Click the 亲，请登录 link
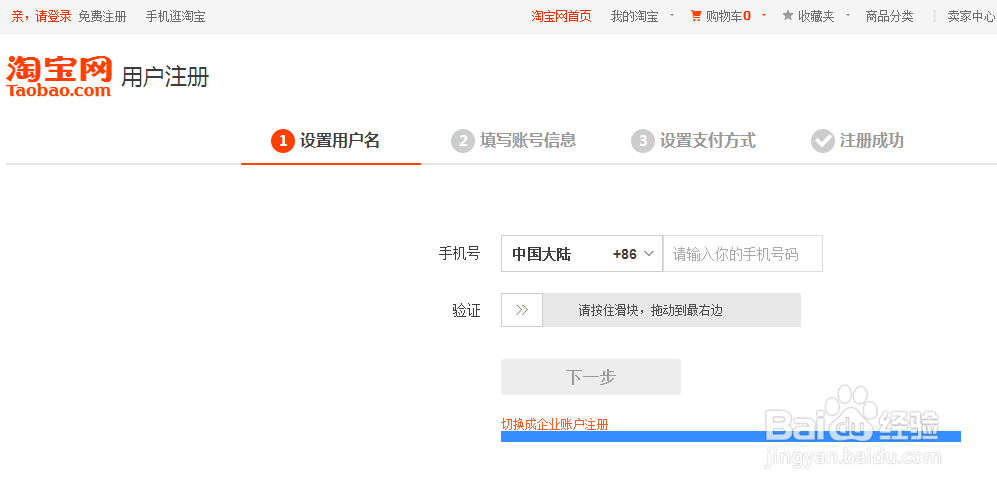 [x=41, y=17]
